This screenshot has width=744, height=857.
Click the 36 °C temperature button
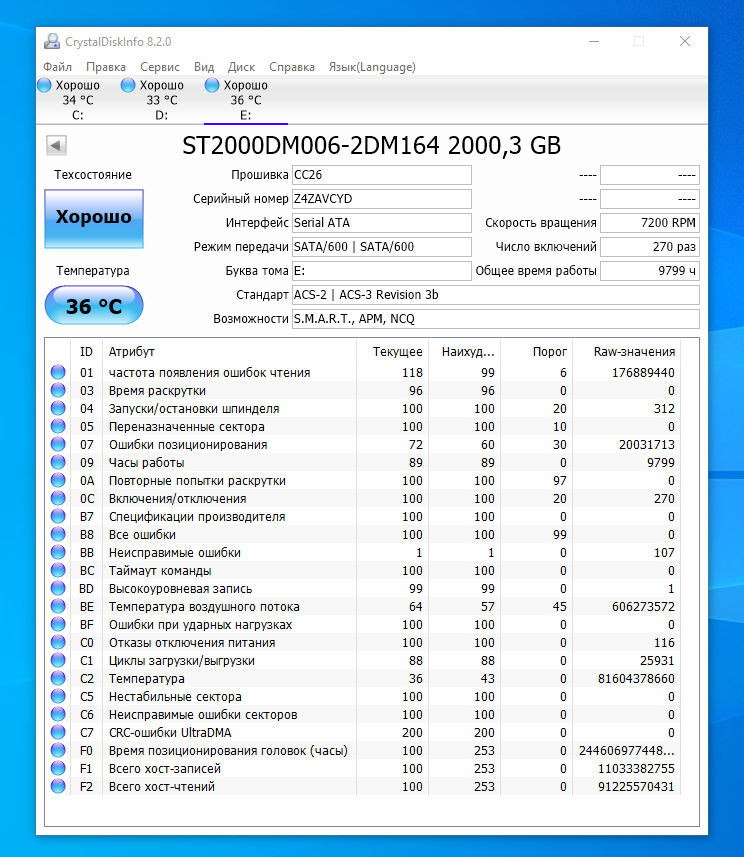click(x=94, y=306)
